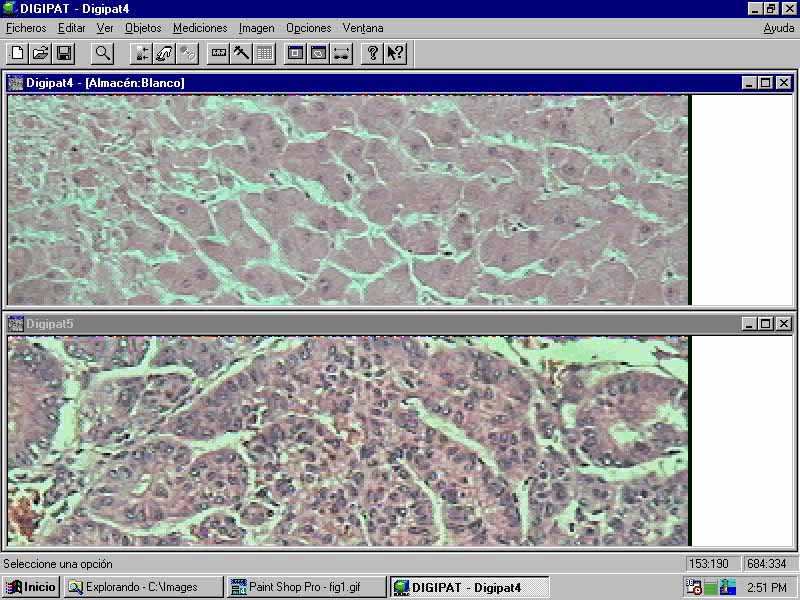Image resolution: width=800 pixels, height=600 pixels.
Task: Open the Ficheros menu
Action: 26,28
